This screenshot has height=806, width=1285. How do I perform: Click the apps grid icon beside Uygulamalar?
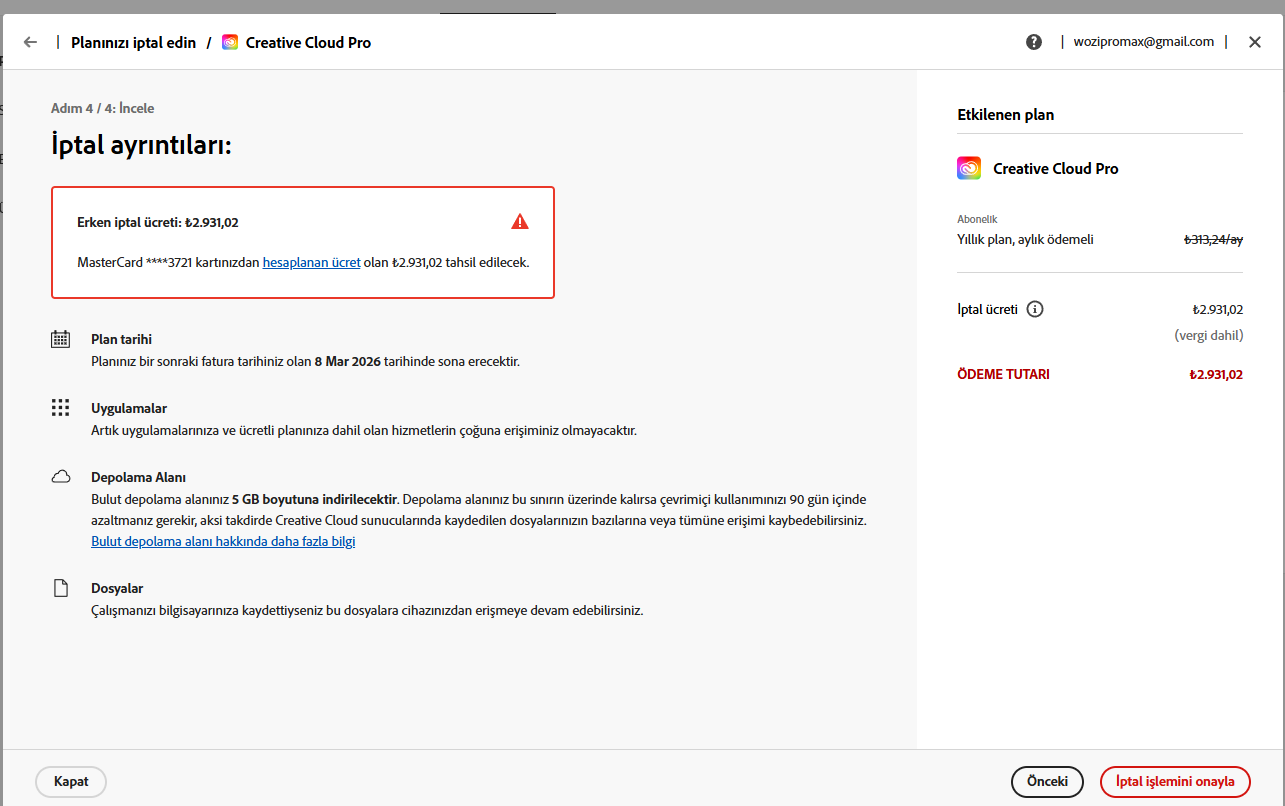click(x=61, y=408)
